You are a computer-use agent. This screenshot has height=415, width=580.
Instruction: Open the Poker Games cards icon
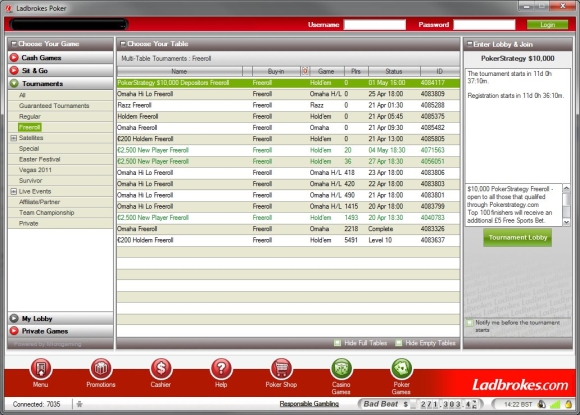click(401, 369)
